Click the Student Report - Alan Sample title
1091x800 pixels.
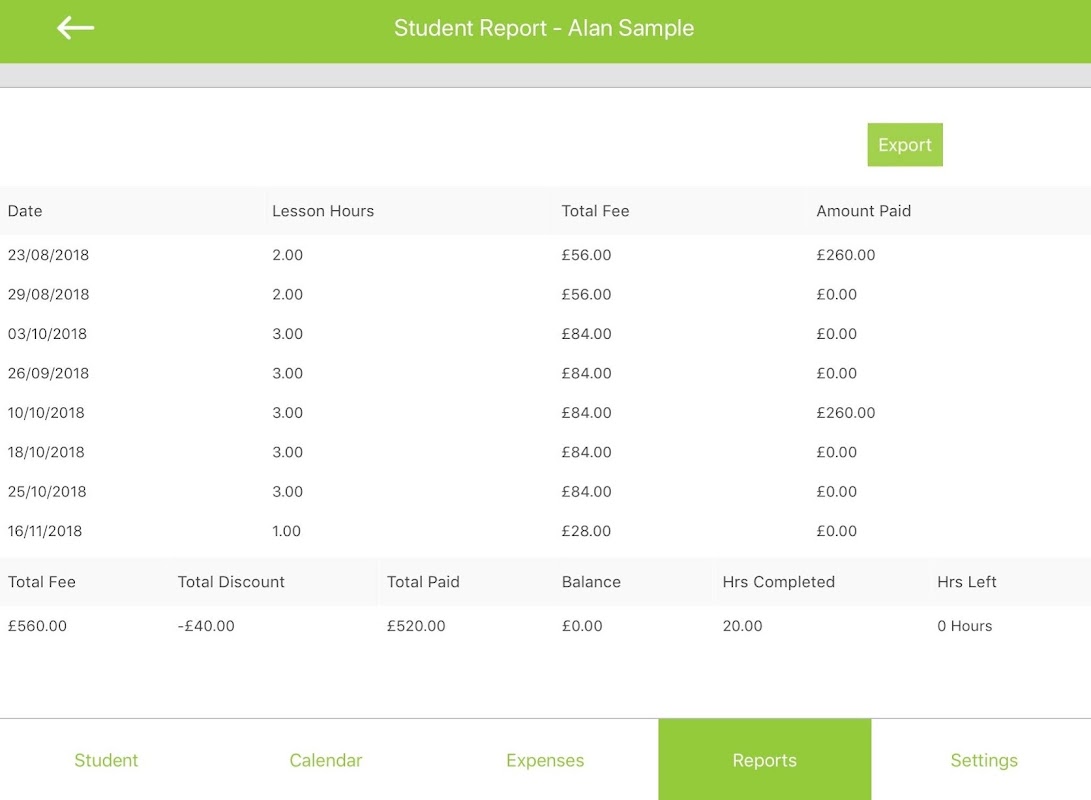[x=544, y=28]
